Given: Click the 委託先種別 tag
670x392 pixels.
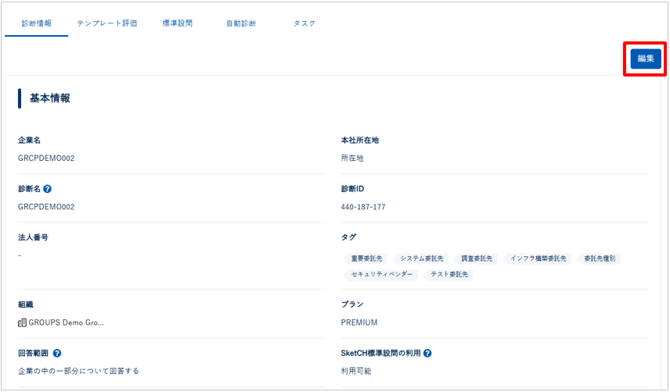Looking at the screenshot, I should [x=599, y=259].
